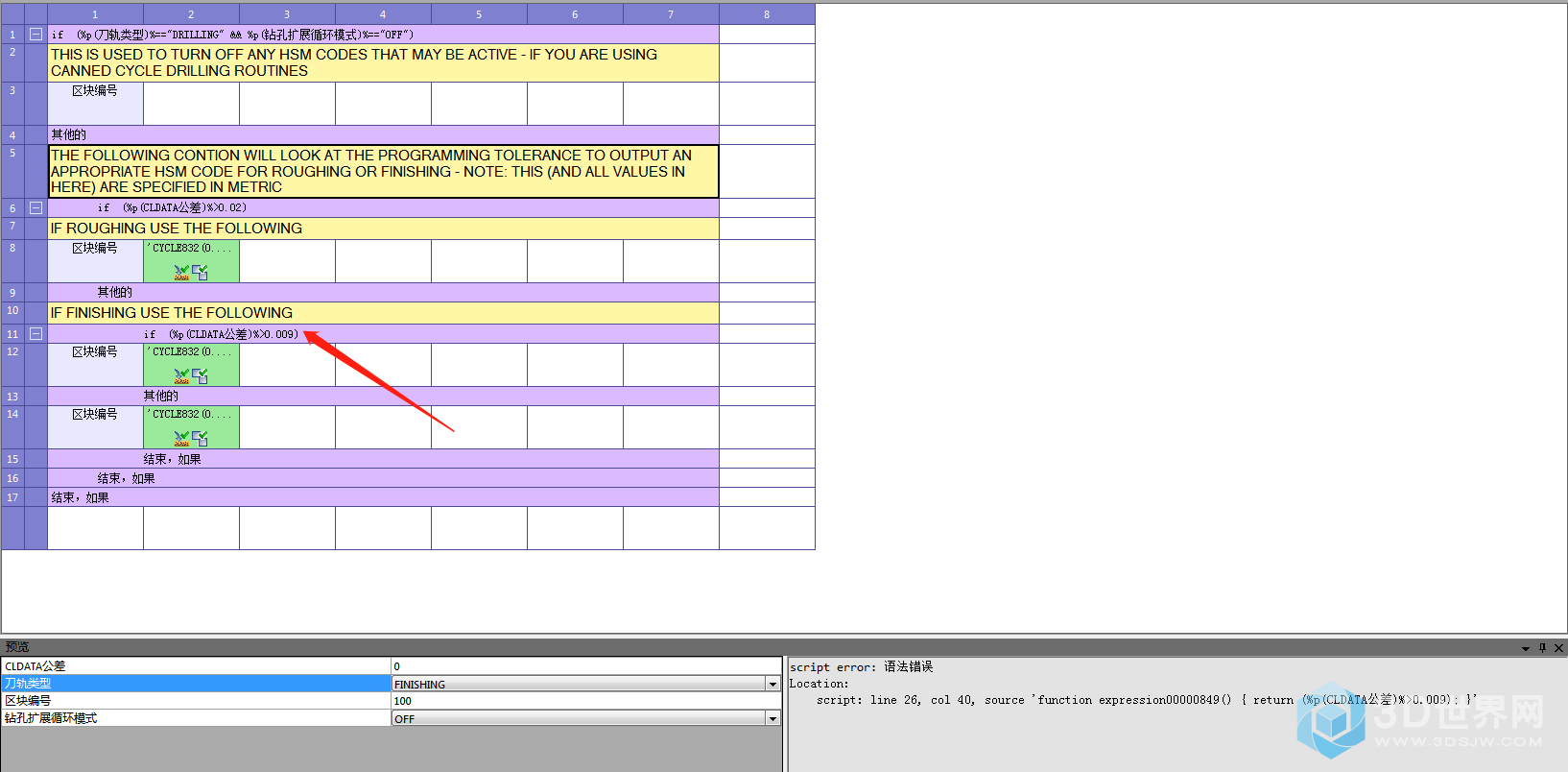Viewport: 1568px width, 772px height.
Task: Select column header 5
Action: (x=479, y=14)
